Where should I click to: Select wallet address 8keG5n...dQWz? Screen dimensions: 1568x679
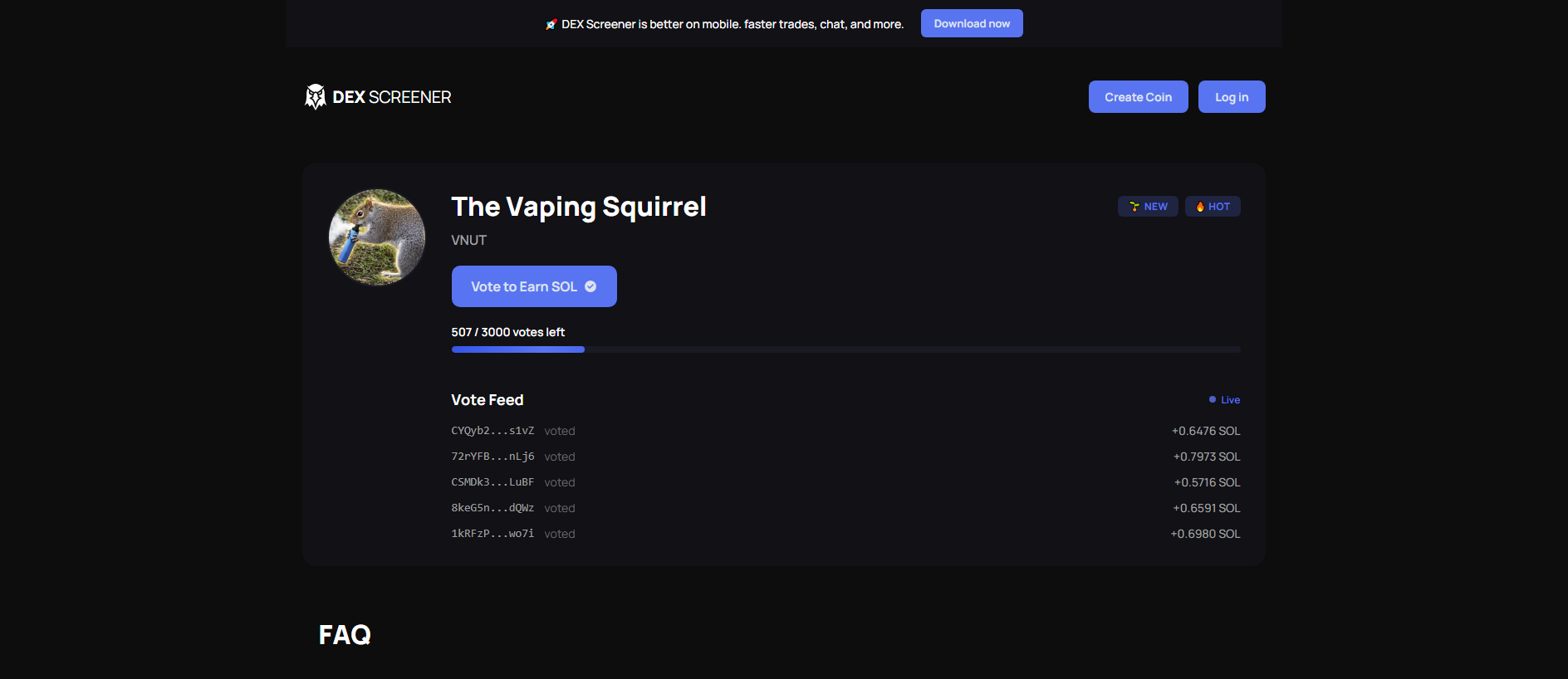click(x=492, y=508)
